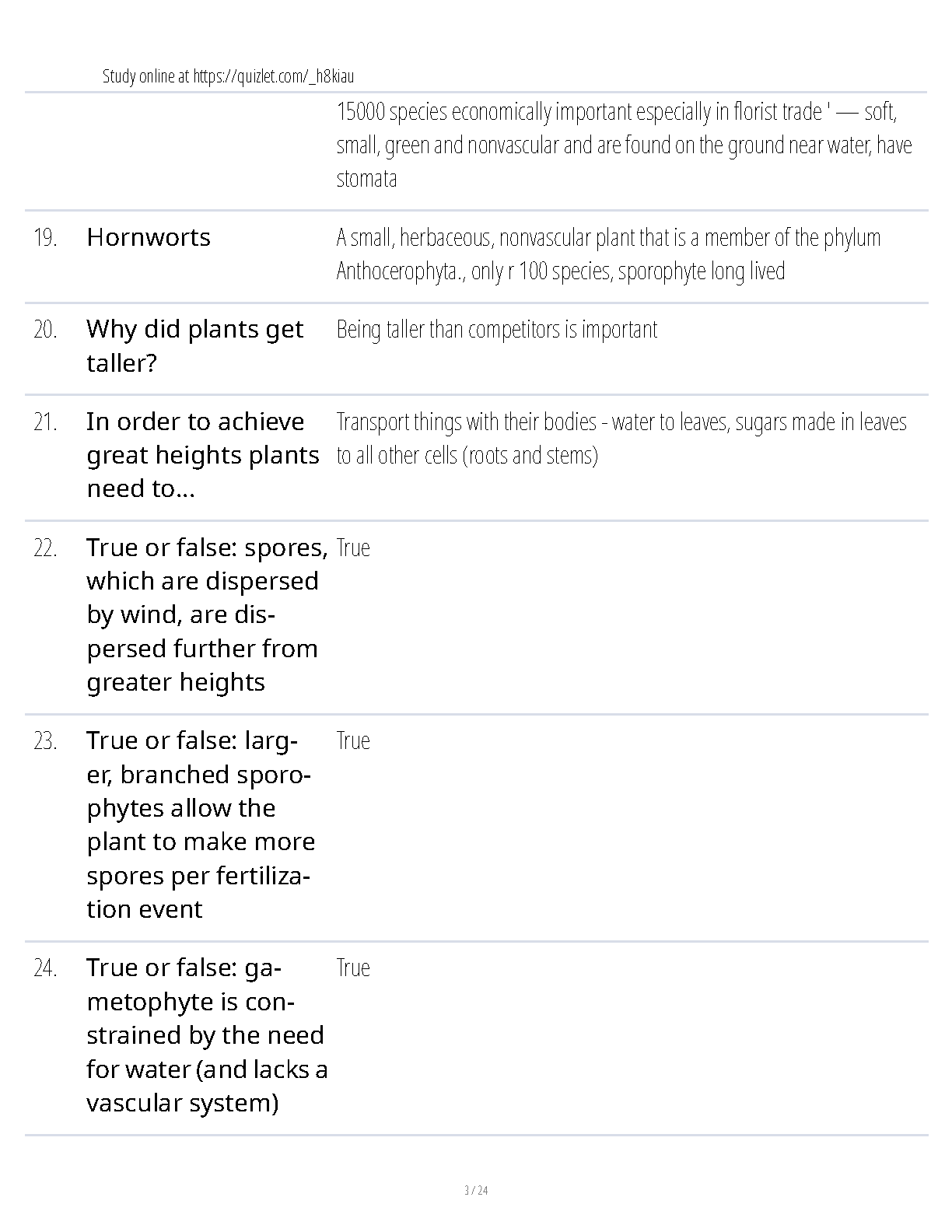Select answer 'Being taller than competitors is important'

coord(497,330)
